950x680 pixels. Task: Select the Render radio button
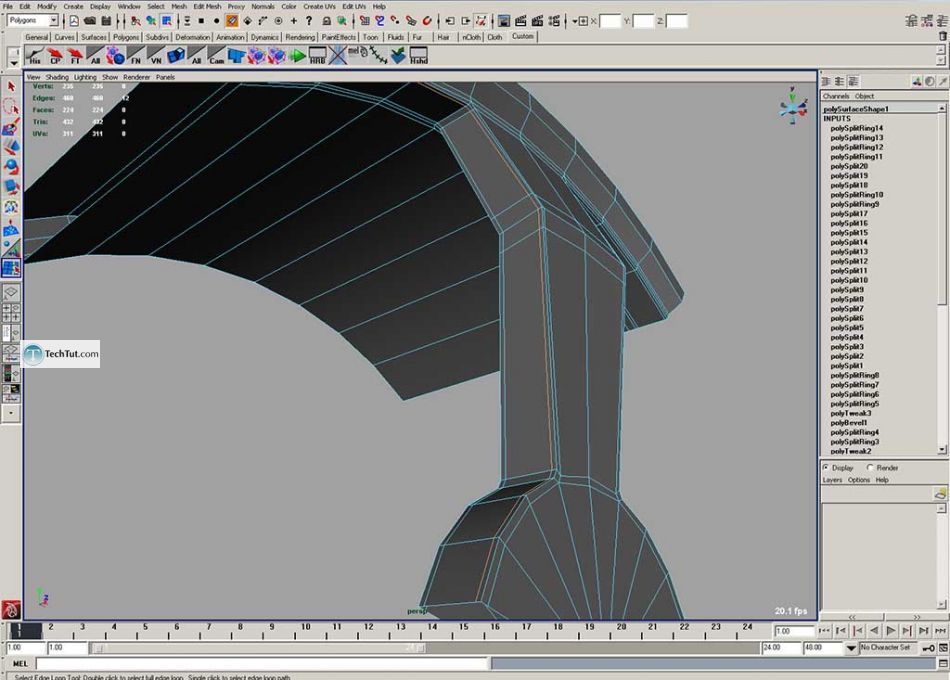[x=870, y=467]
